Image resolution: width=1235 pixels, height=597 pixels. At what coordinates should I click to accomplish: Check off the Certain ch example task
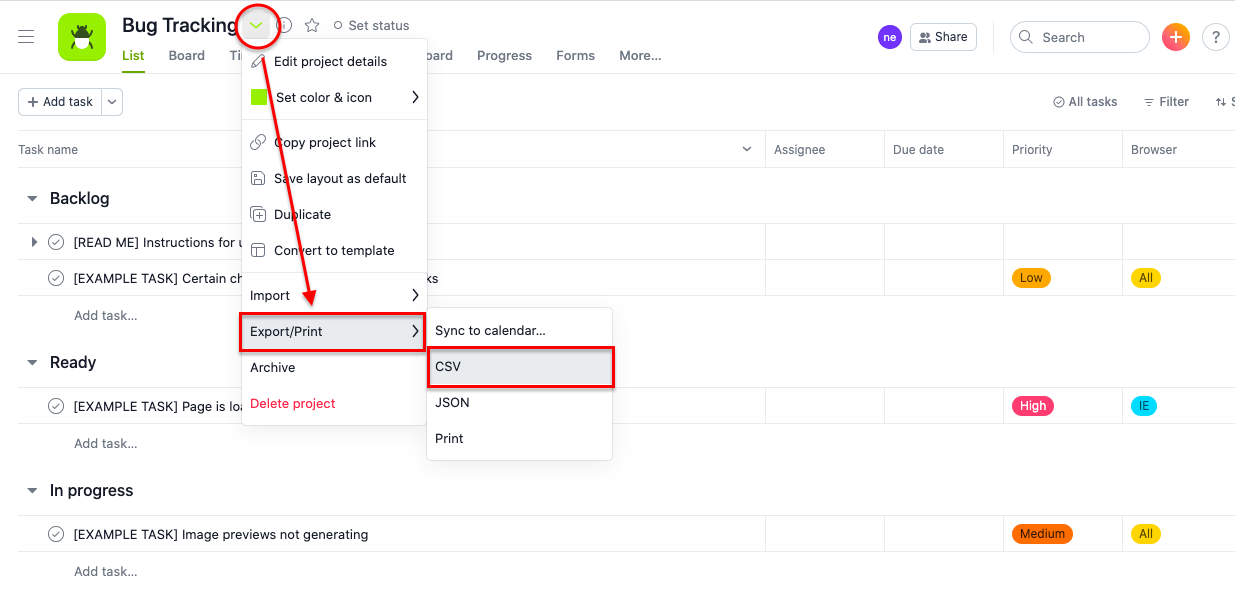pos(56,278)
